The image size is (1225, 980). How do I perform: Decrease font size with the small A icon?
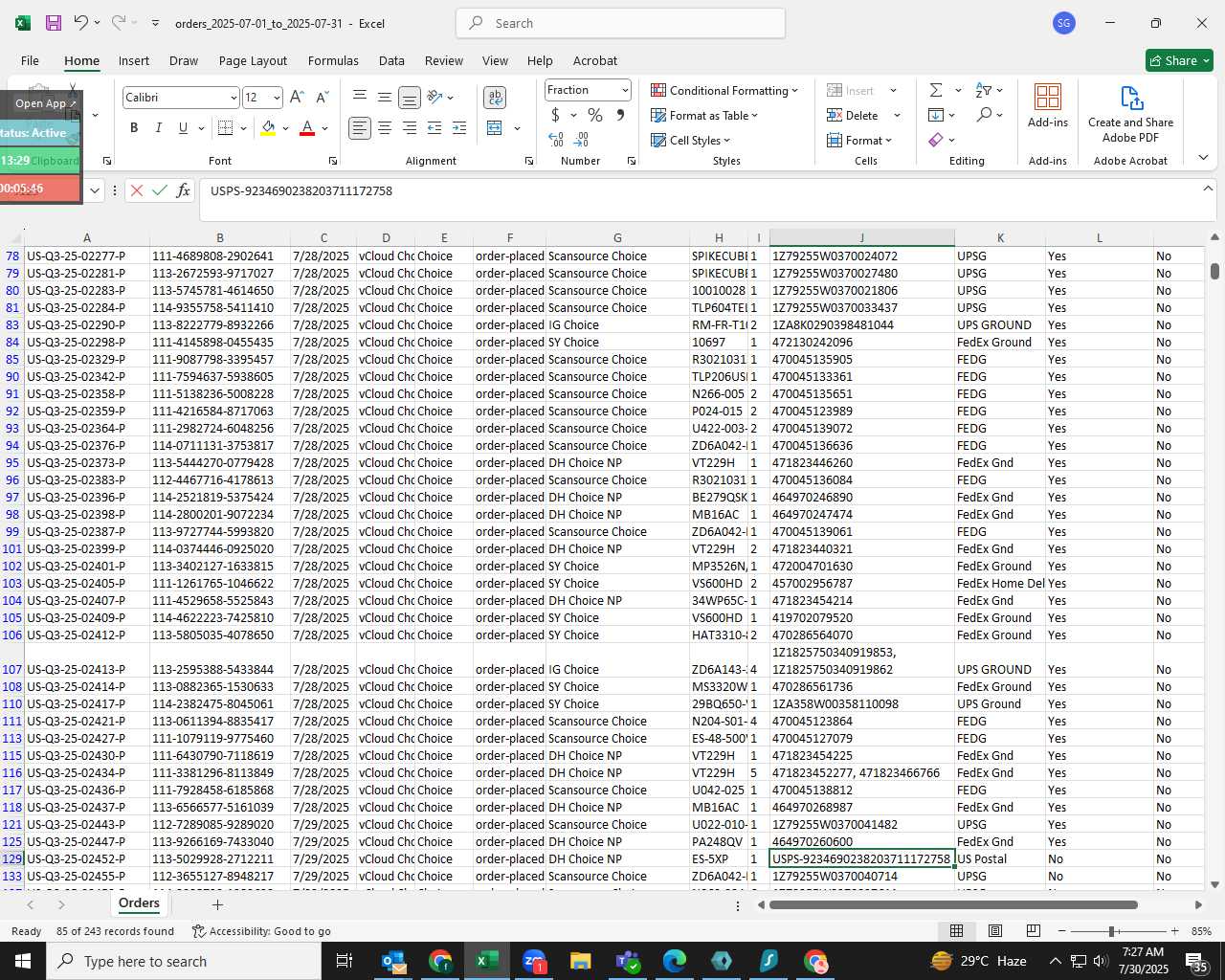pos(322,98)
